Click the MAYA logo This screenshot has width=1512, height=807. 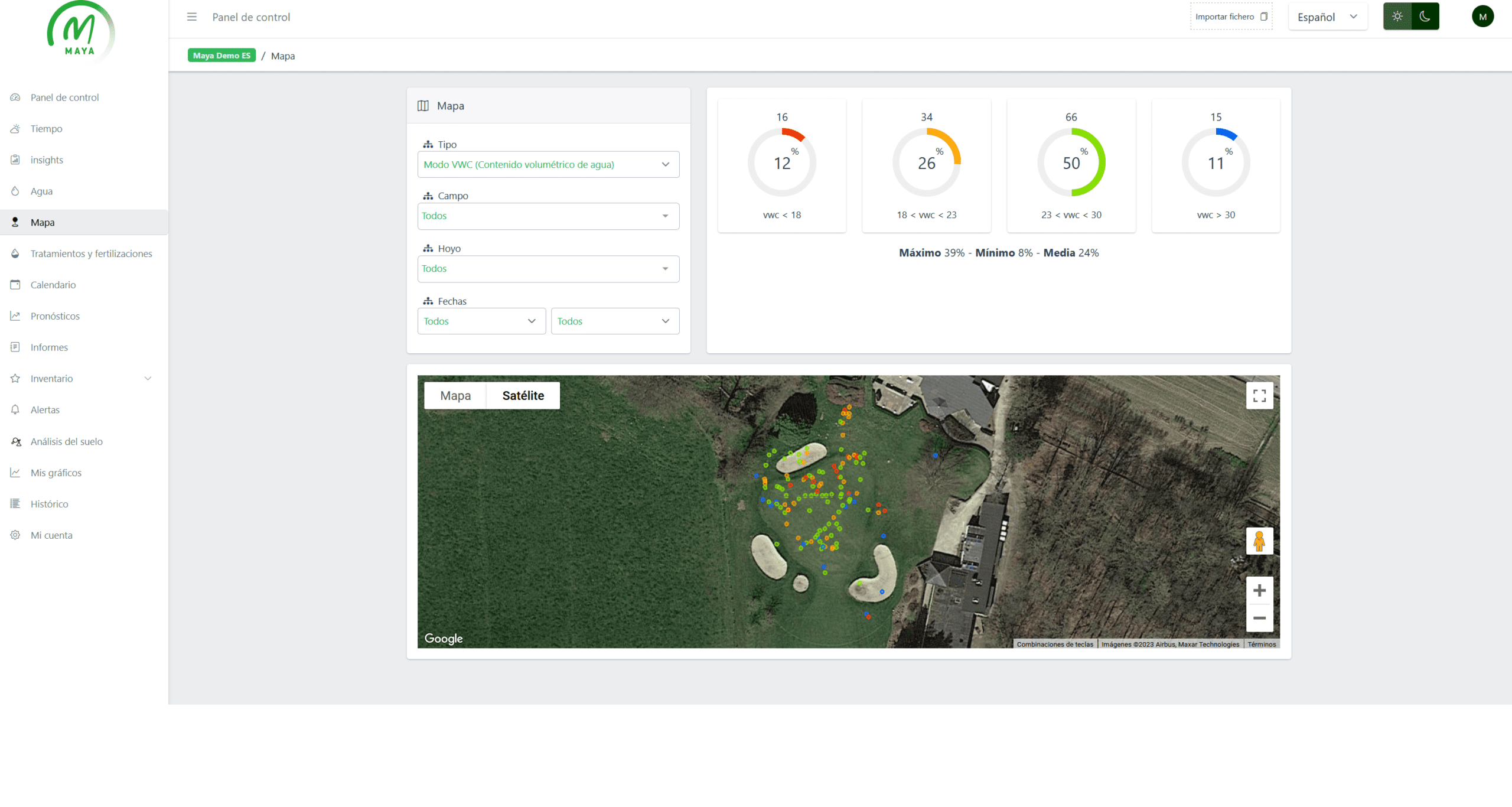pos(81,31)
